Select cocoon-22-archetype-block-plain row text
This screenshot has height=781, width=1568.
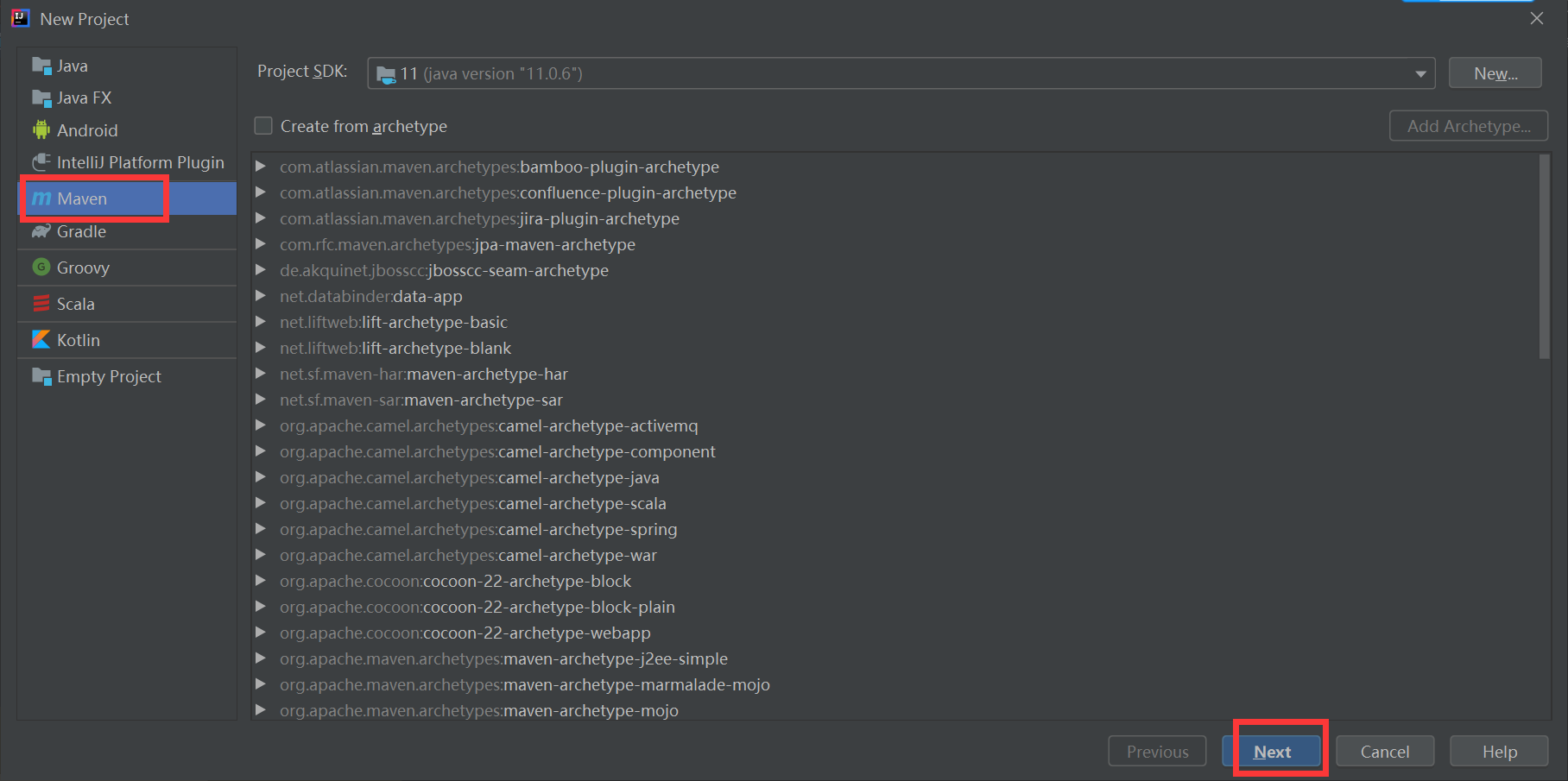tap(477, 607)
